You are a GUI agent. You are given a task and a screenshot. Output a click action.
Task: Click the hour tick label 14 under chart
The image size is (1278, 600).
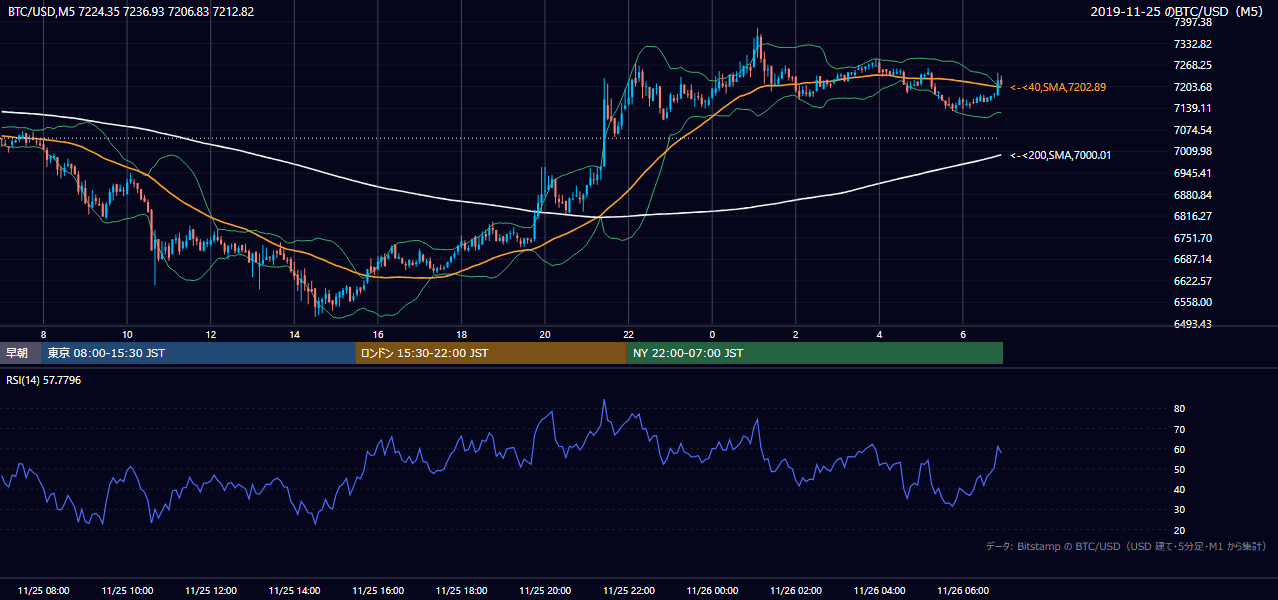click(294, 334)
